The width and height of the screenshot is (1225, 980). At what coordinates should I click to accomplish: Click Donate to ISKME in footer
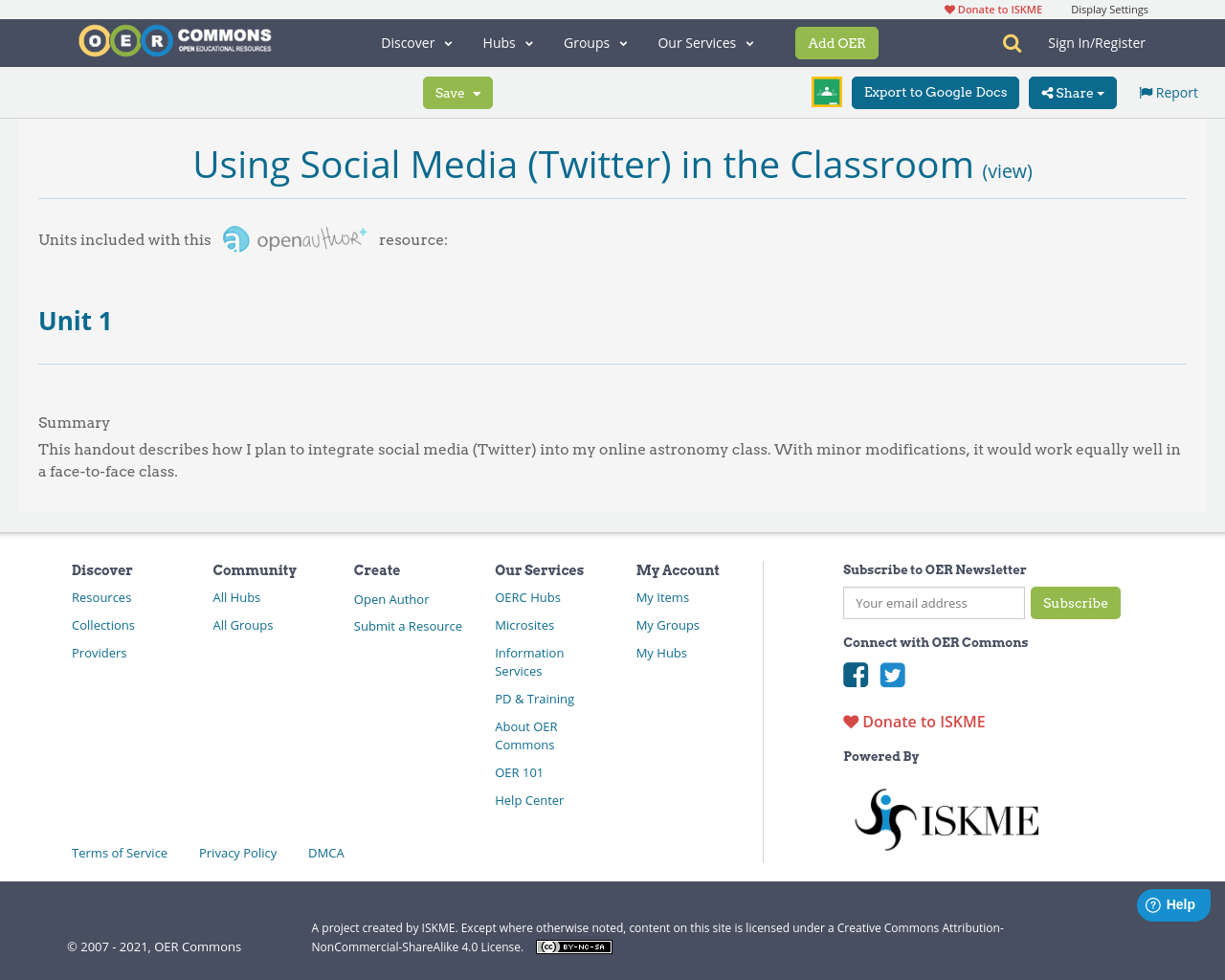point(913,721)
